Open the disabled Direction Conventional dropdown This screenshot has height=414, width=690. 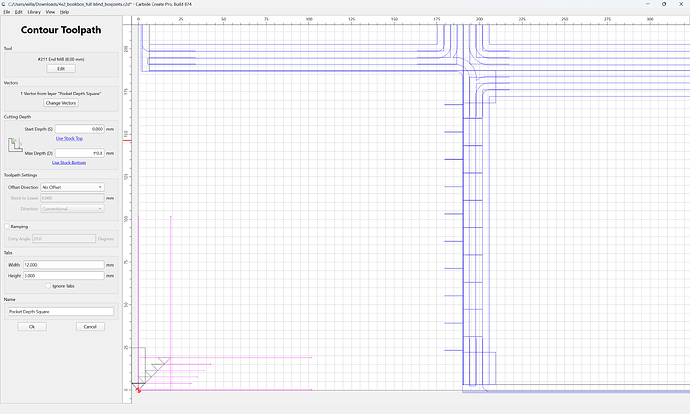(73, 209)
